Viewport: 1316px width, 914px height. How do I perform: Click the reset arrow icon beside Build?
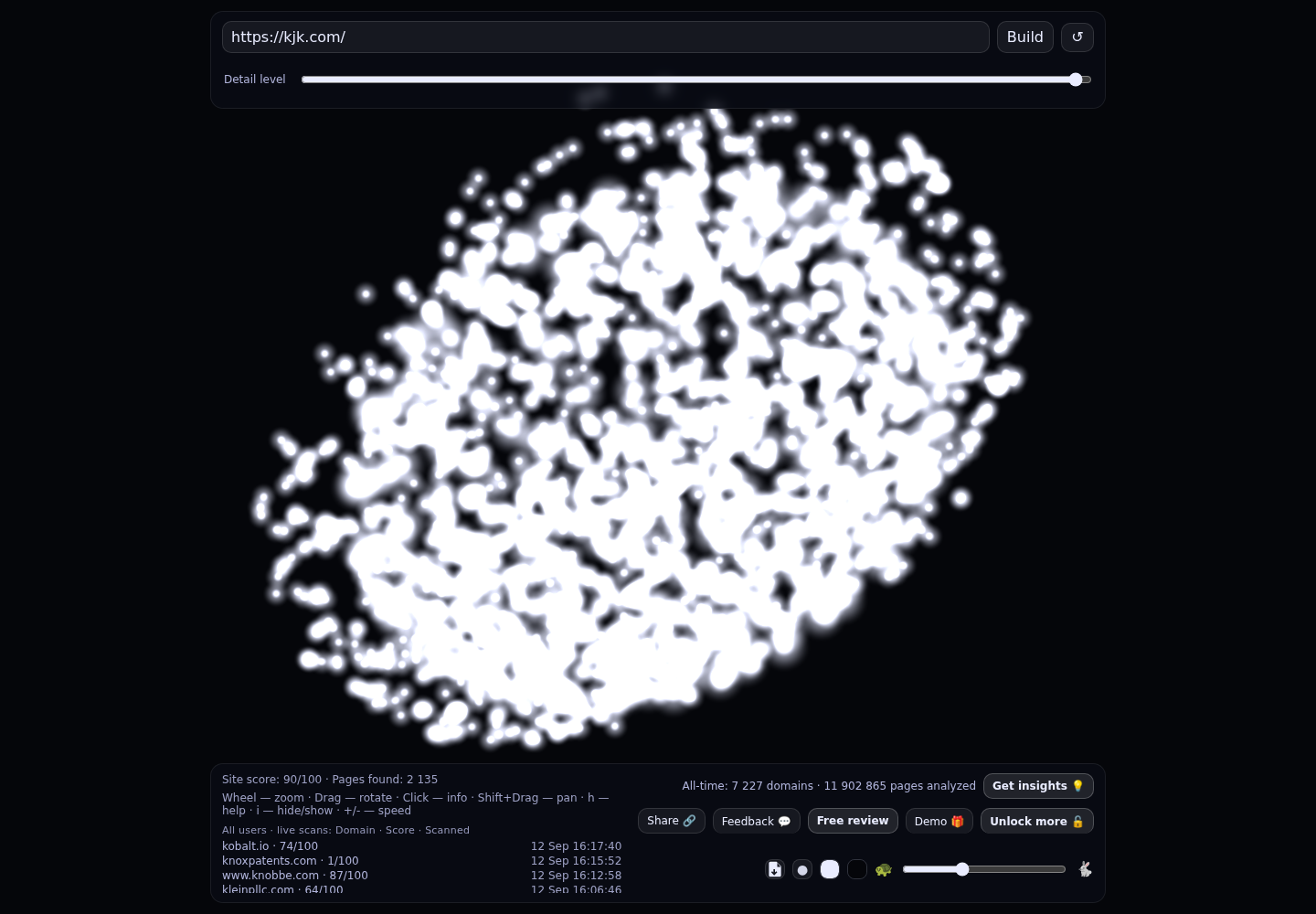[x=1077, y=37]
